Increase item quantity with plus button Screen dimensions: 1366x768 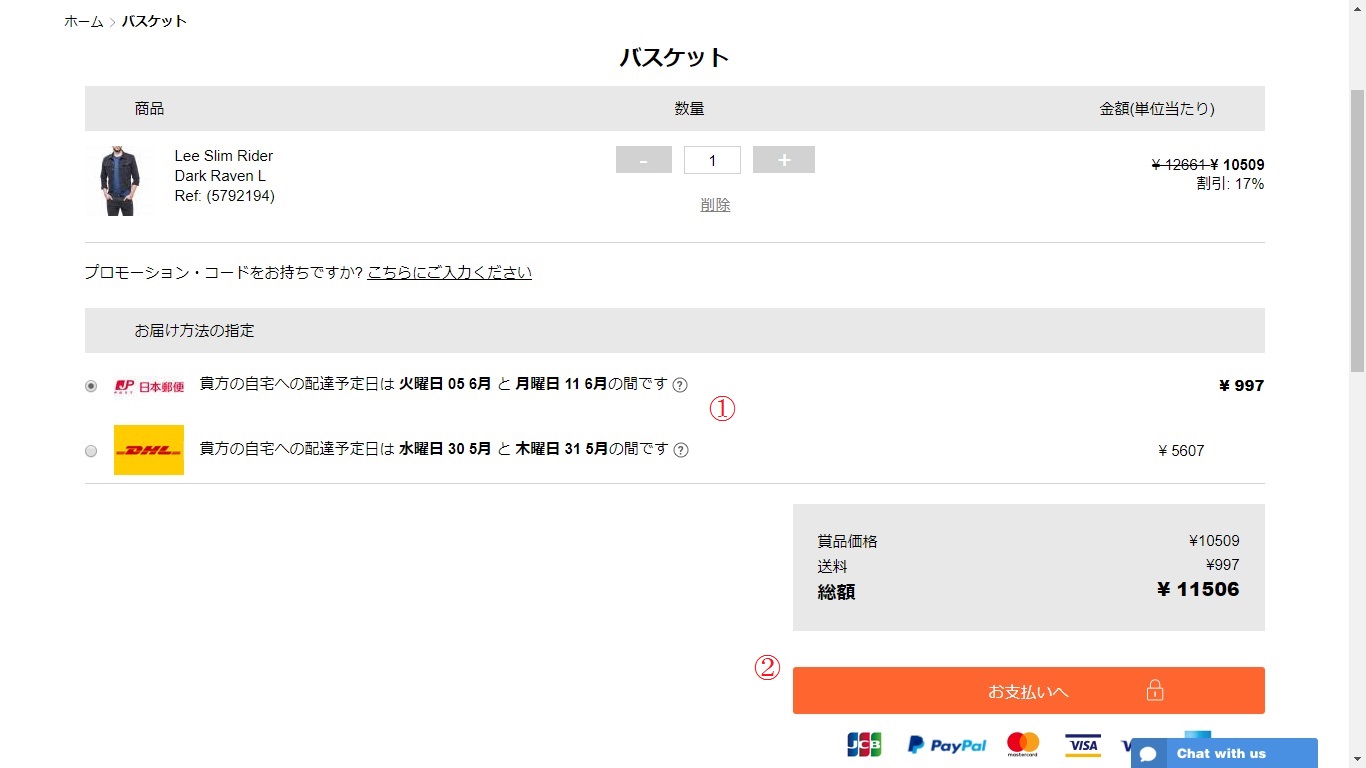tap(783, 160)
